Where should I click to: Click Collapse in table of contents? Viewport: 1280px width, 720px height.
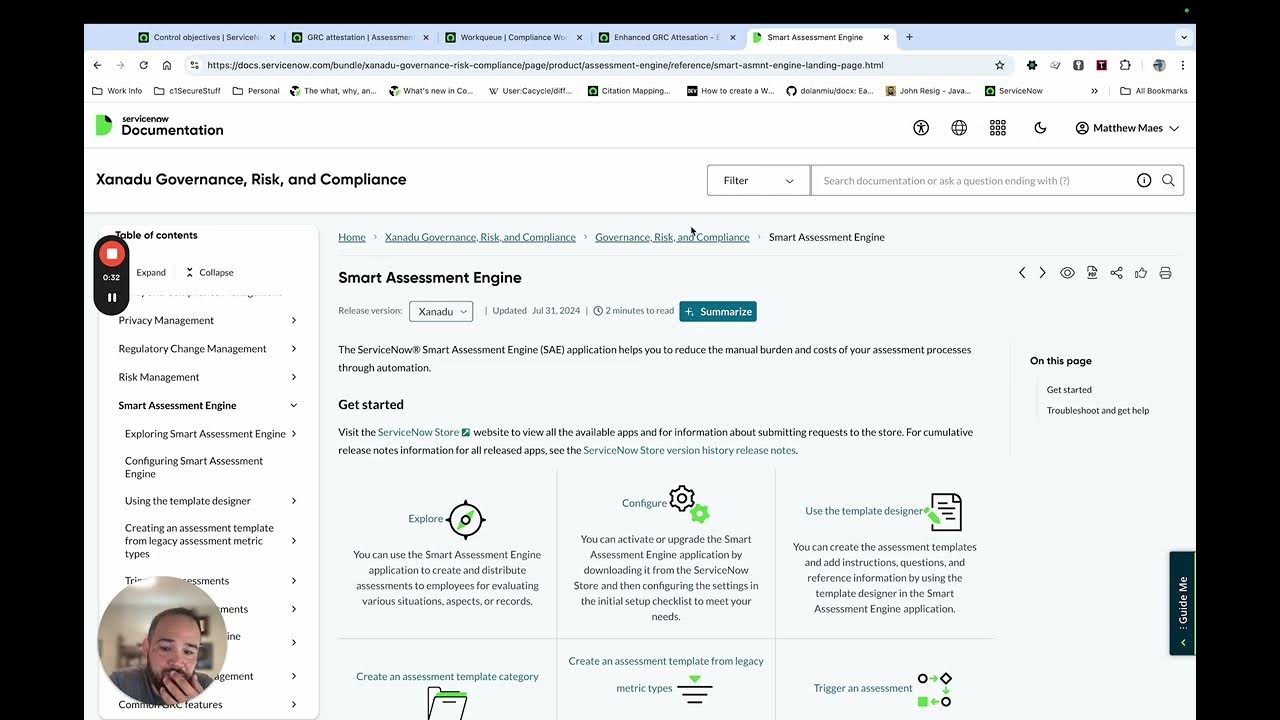tap(209, 272)
